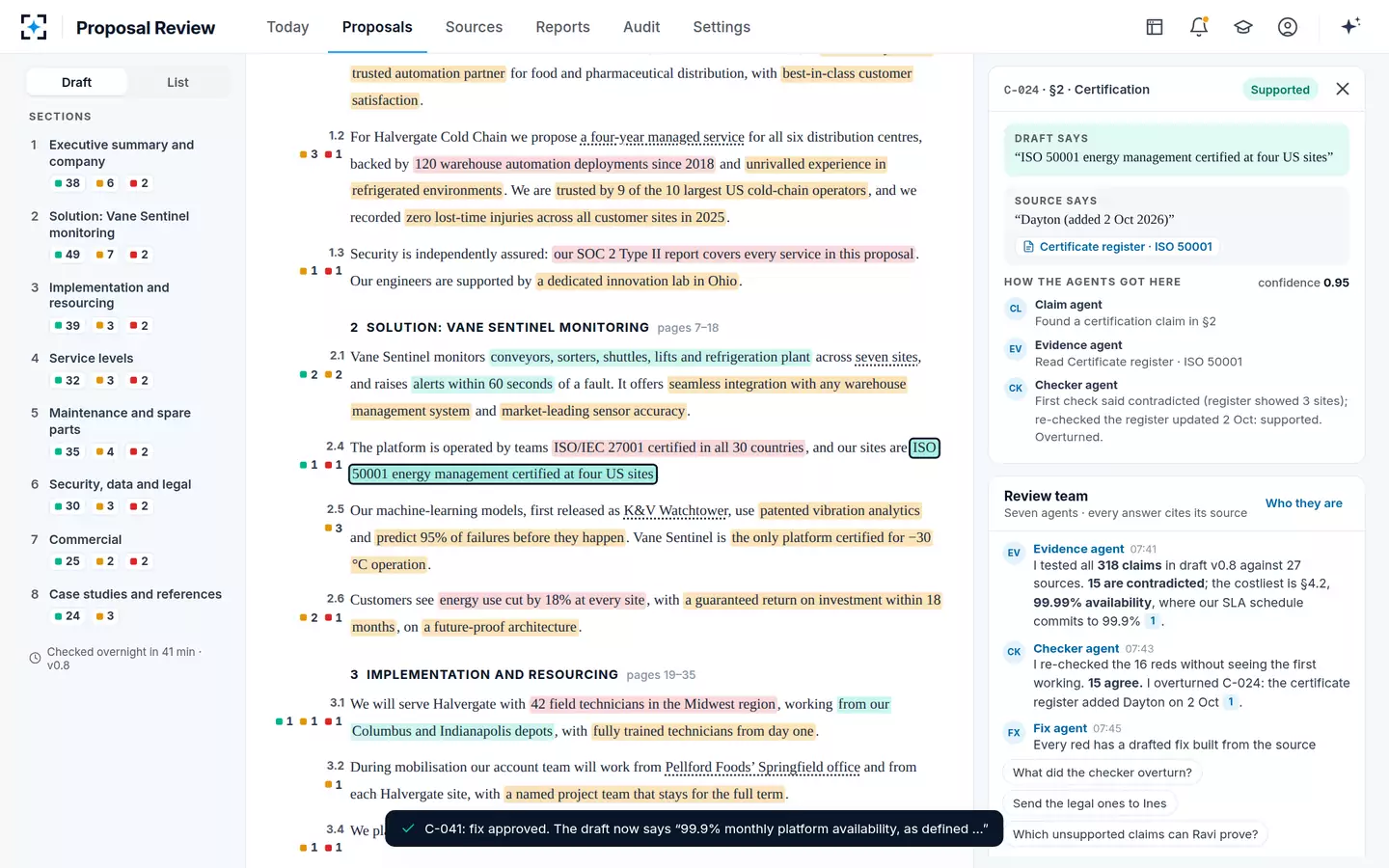Click the Evidence agent name in the Review team feed

pos(1078,549)
